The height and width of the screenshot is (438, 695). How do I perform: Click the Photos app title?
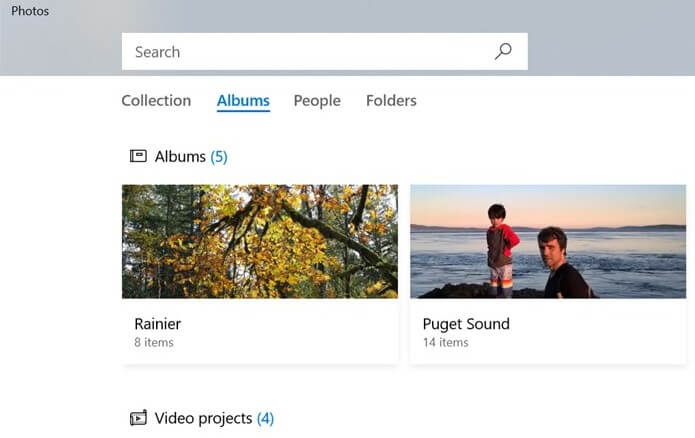[30, 11]
